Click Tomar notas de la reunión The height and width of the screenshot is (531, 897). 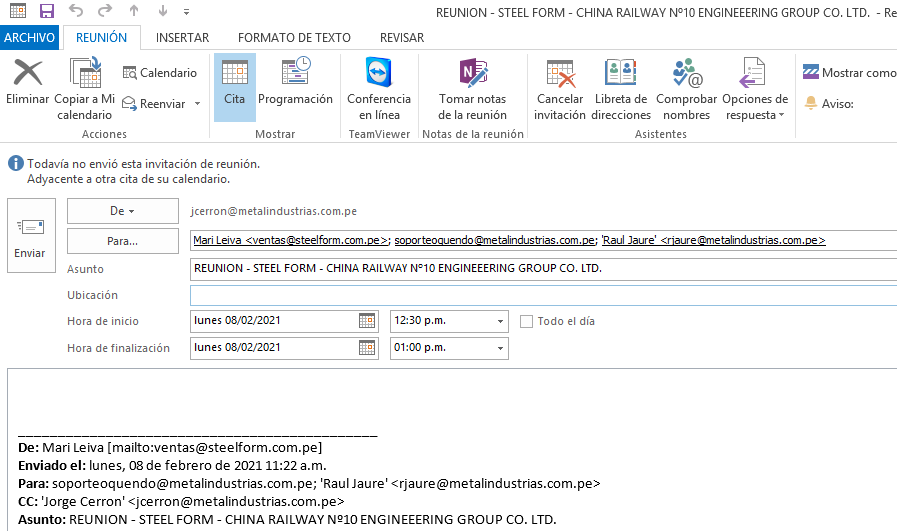[473, 89]
